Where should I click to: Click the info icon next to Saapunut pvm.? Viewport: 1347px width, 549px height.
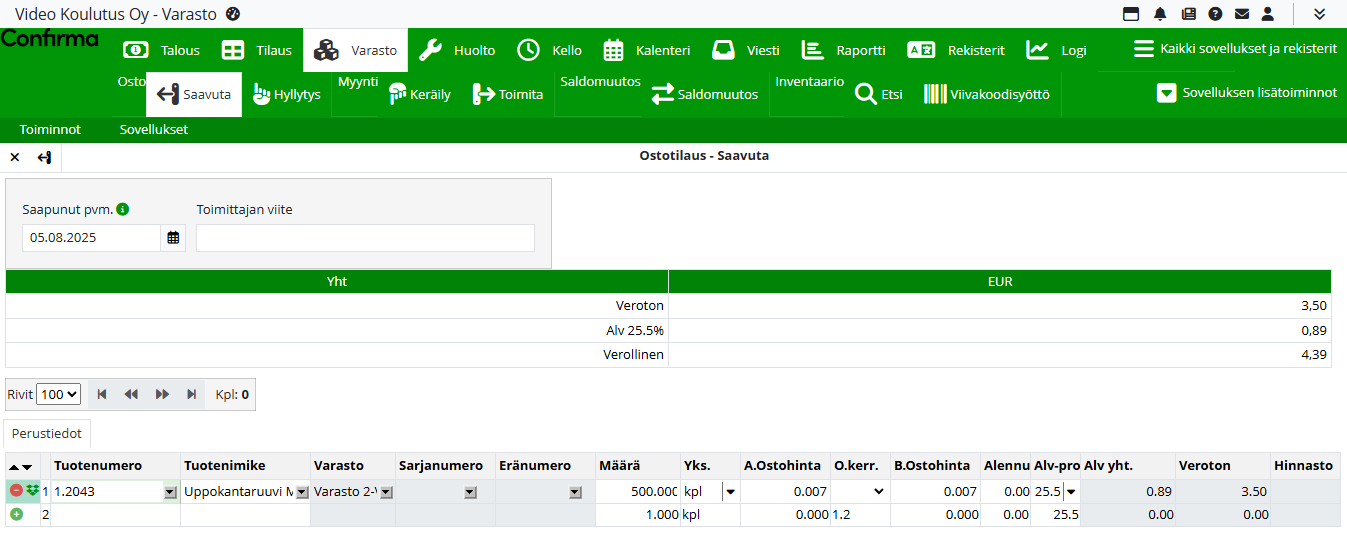pyautogui.click(x=123, y=210)
